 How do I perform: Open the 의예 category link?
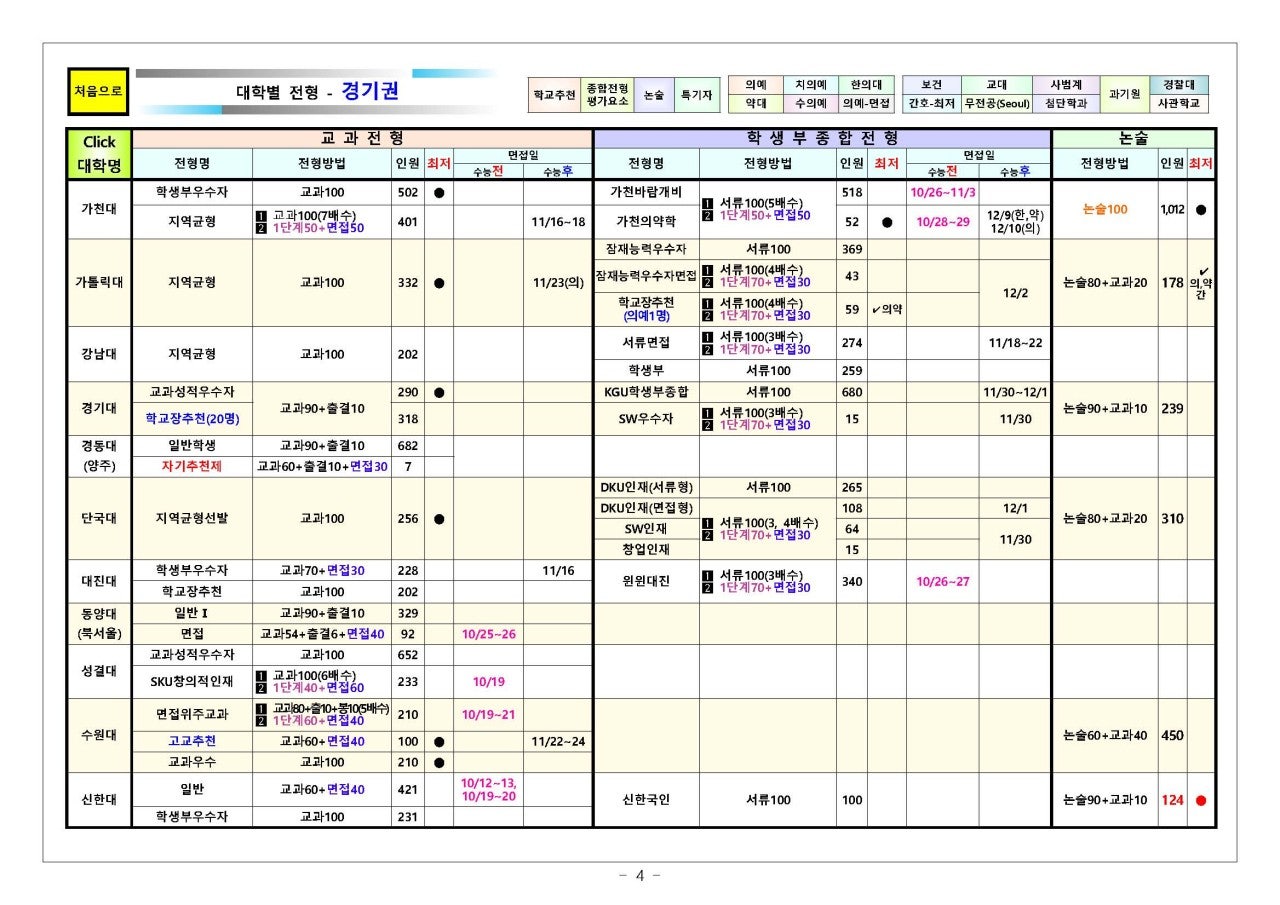coord(756,85)
